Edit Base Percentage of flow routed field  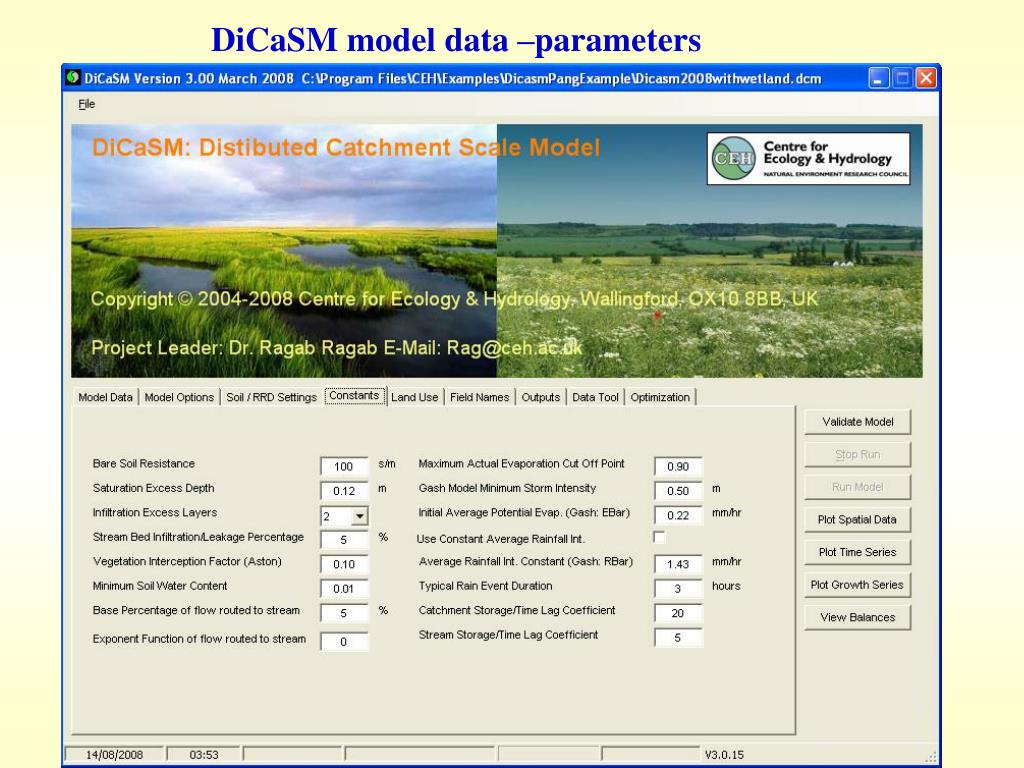point(344,613)
